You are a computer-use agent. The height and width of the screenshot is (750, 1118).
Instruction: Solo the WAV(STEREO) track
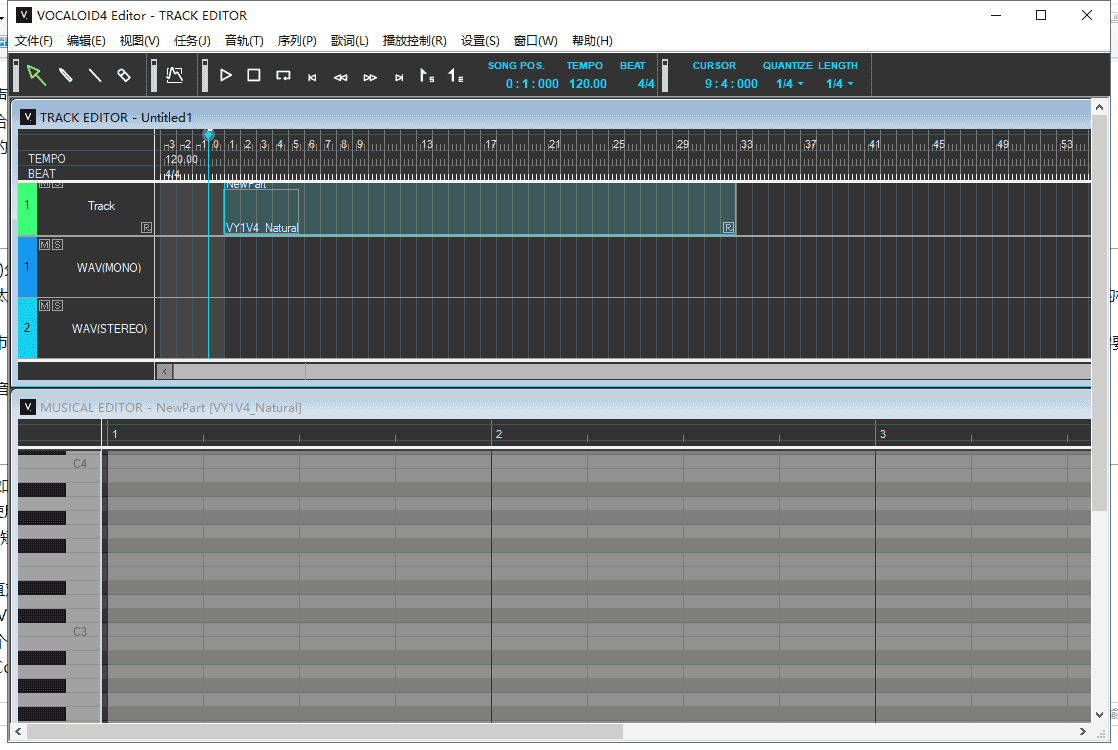(x=58, y=306)
